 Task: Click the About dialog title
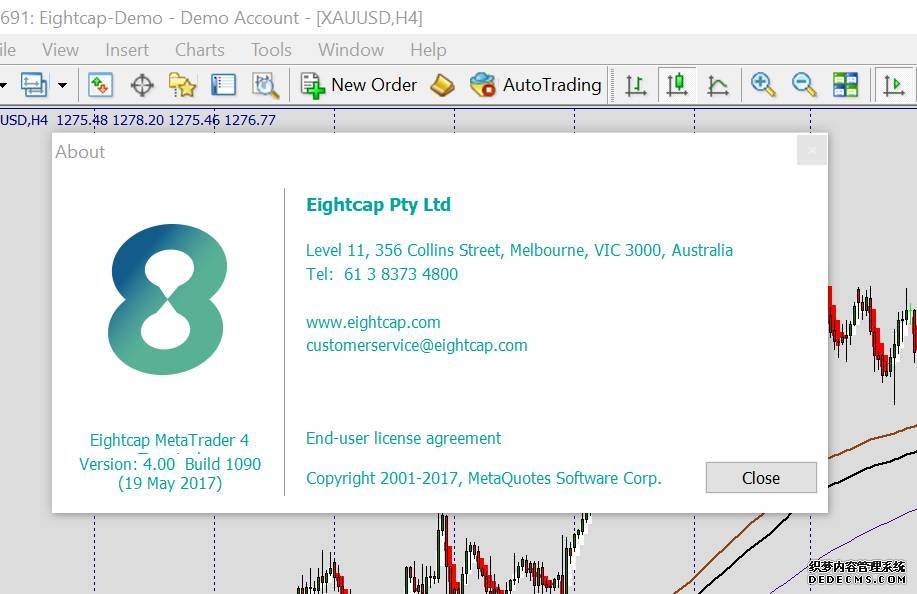coord(80,152)
